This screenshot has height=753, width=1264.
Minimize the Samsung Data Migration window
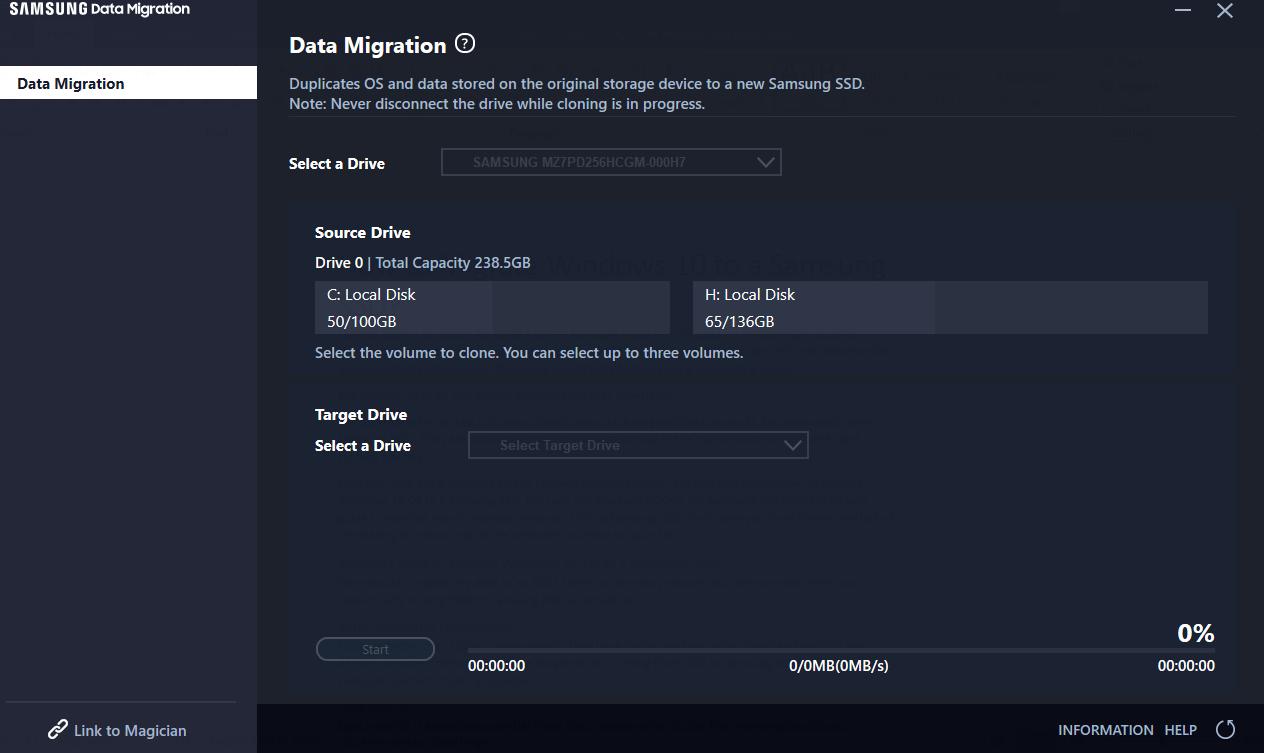pyautogui.click(x=1183, y=11)
